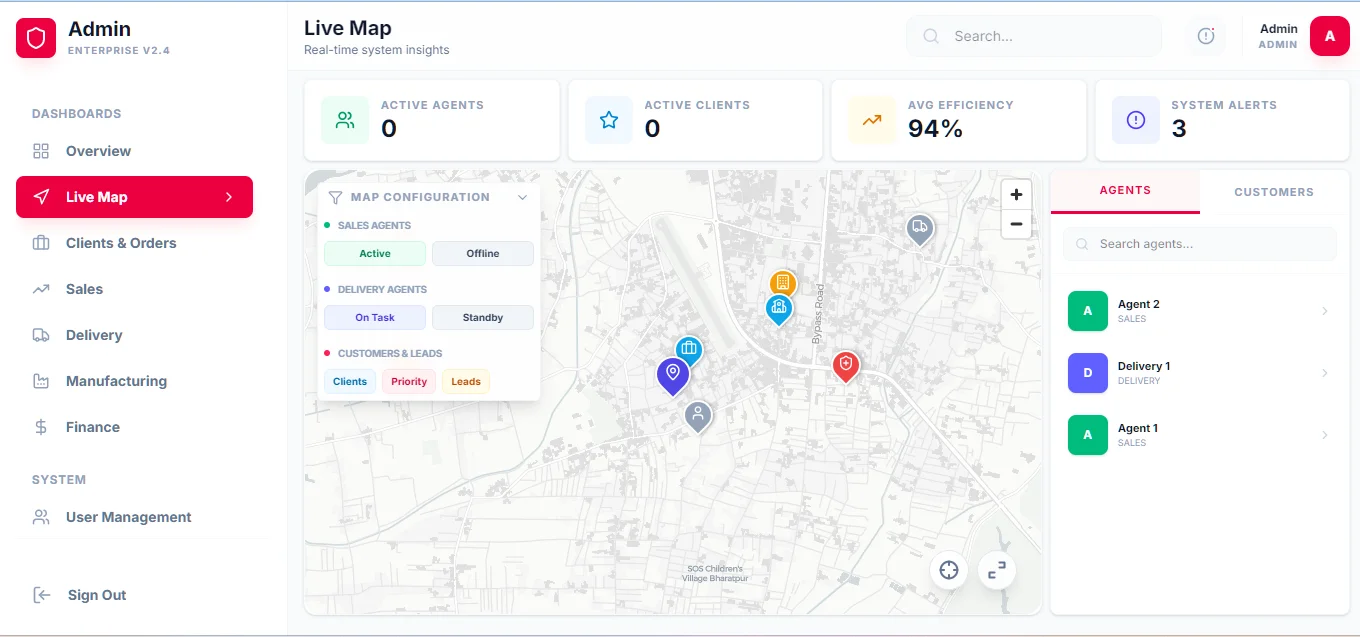Expand the Agent 1 row chevron
Viewport: 1360px width, 637px height.
click(x=1325, y=435)
